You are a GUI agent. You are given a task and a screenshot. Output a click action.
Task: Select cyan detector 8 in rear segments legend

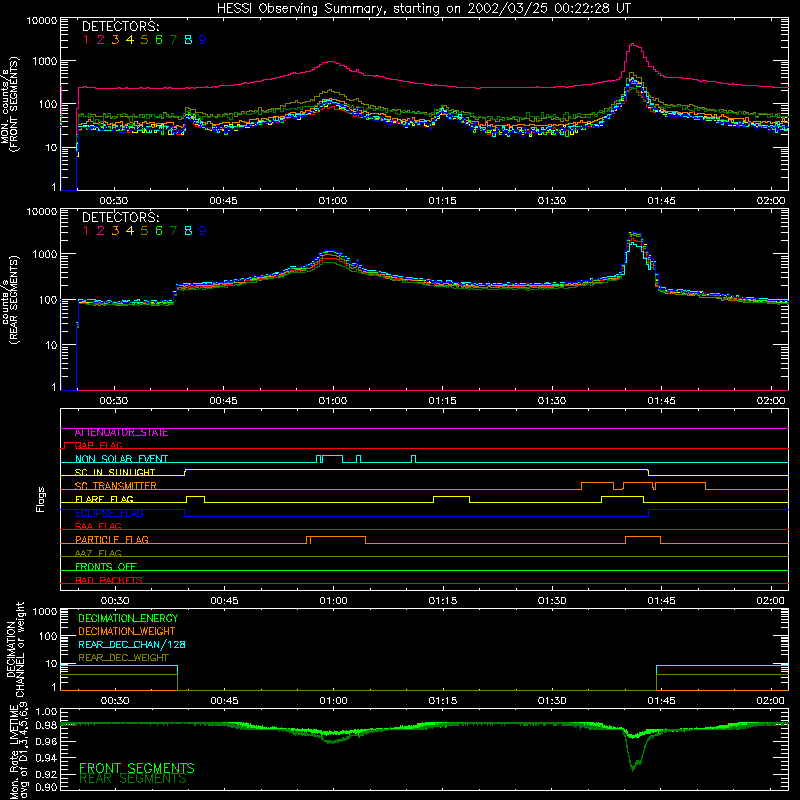pos(188,231)
